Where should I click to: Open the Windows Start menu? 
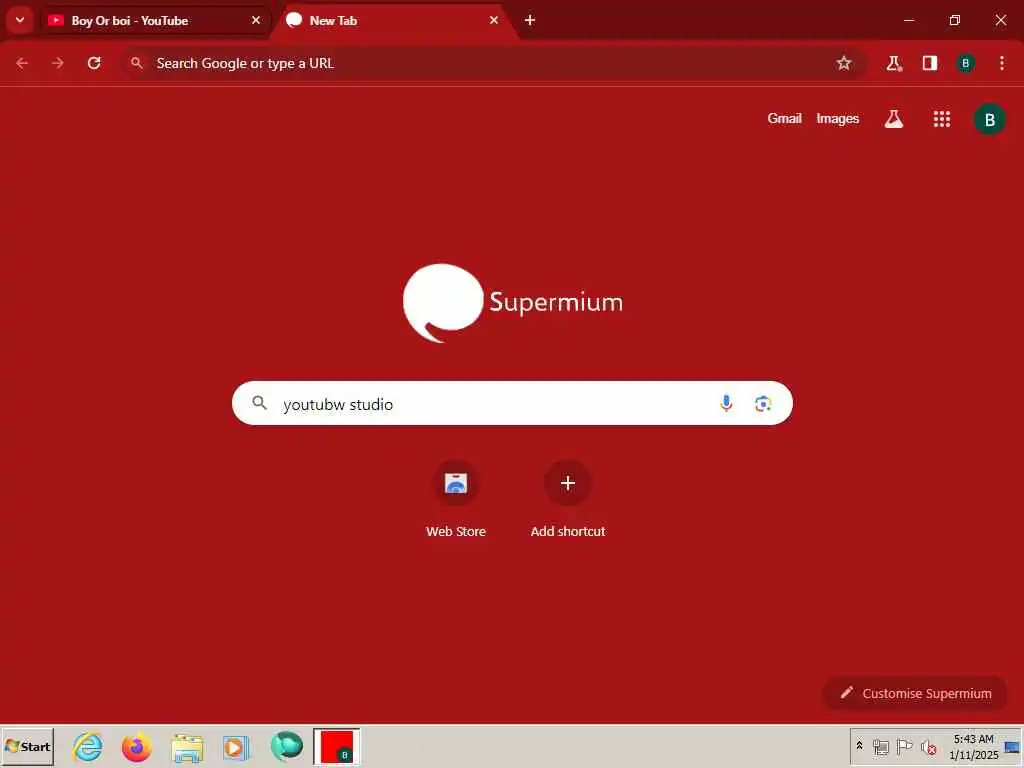[27, 746]
